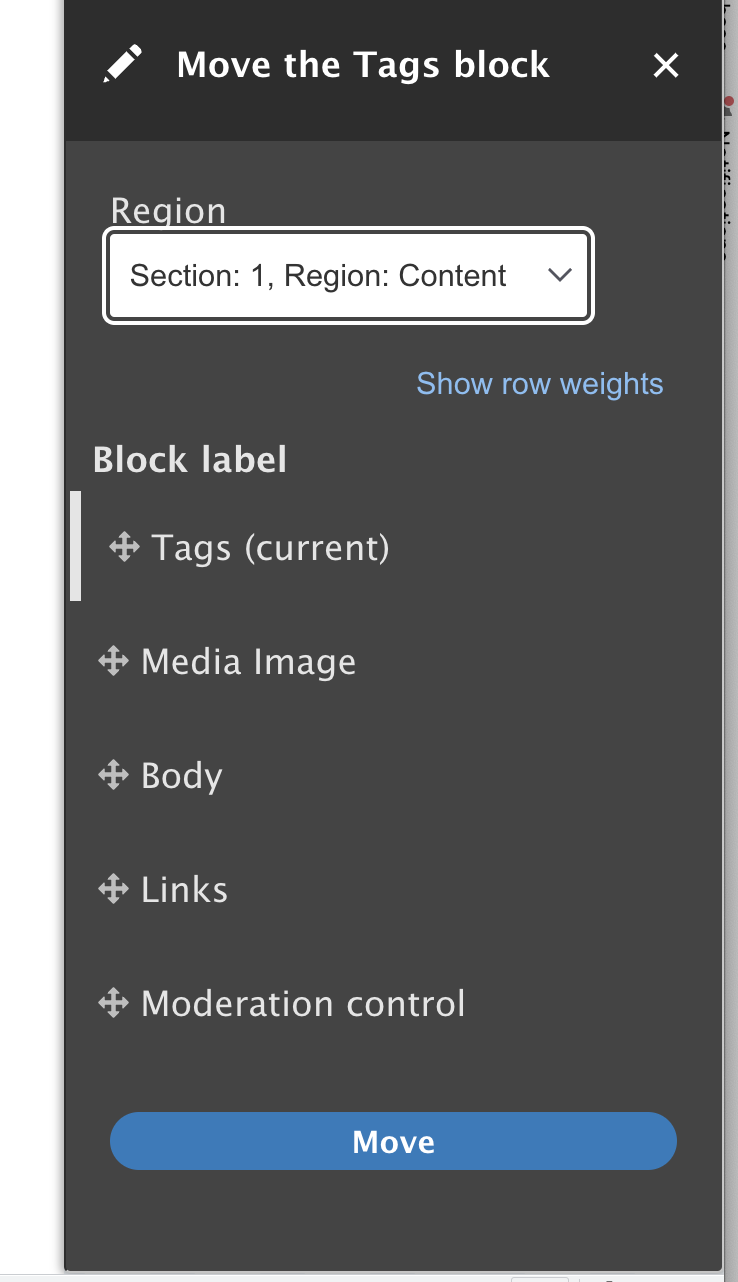Select the Moderation control block row
This screenshot has height=1282, width=738.
pyautogui.click(x=304, y=1003)
